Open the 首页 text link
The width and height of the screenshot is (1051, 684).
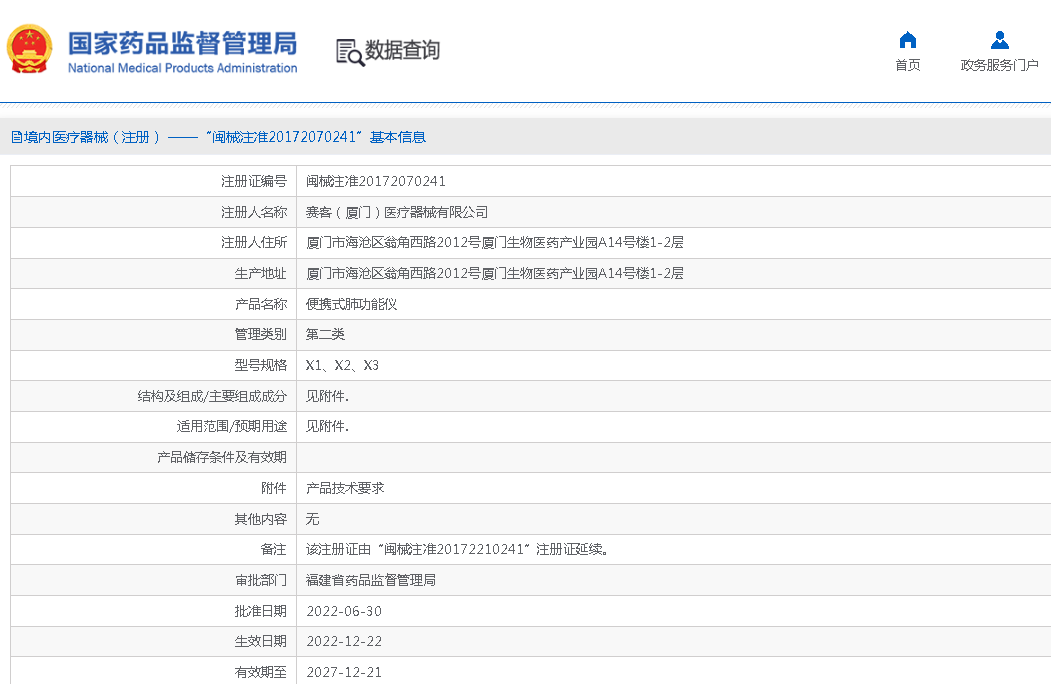tap(907, 65)
